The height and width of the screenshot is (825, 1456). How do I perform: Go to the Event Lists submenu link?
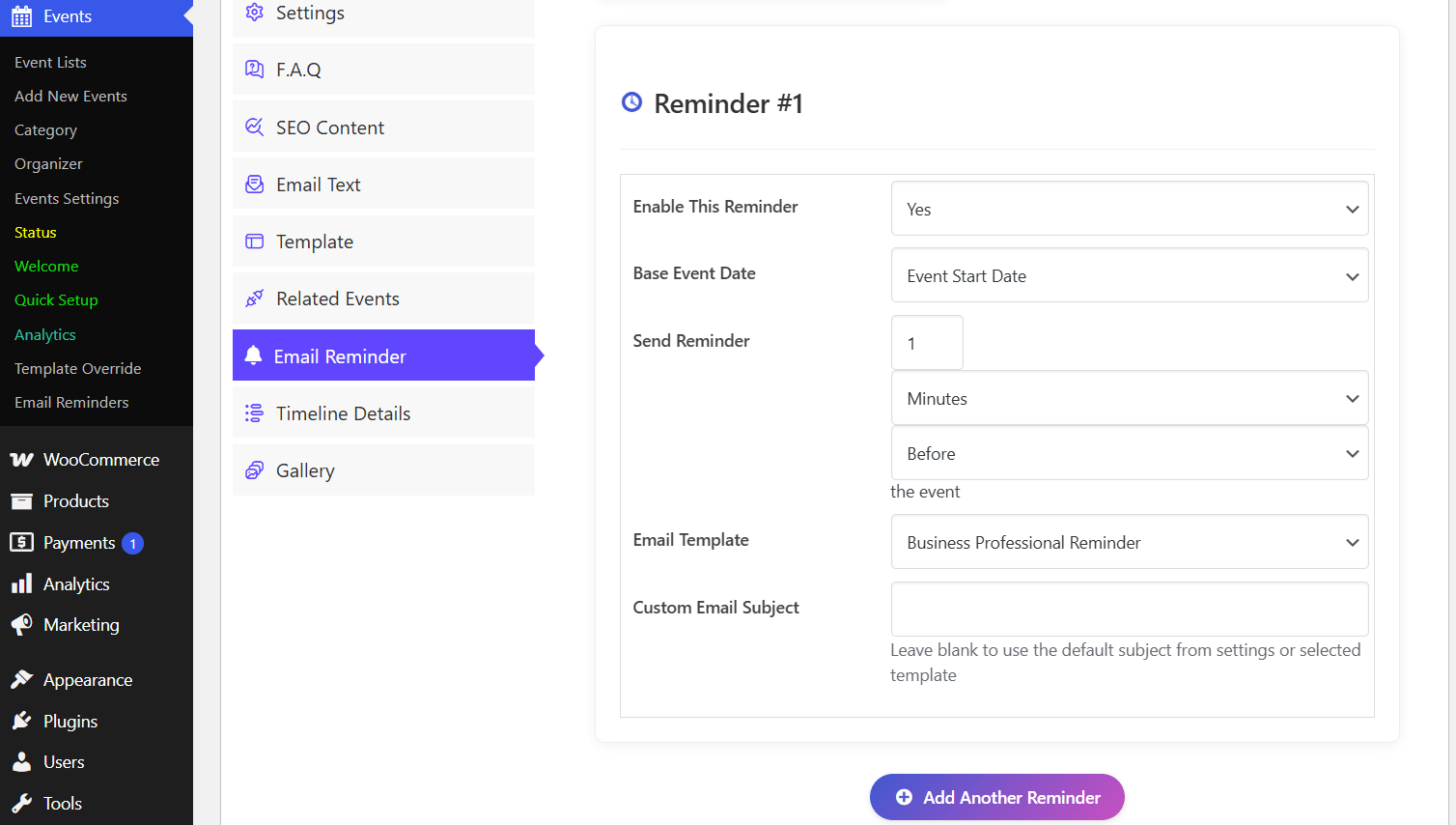click(x=50, y=62)
